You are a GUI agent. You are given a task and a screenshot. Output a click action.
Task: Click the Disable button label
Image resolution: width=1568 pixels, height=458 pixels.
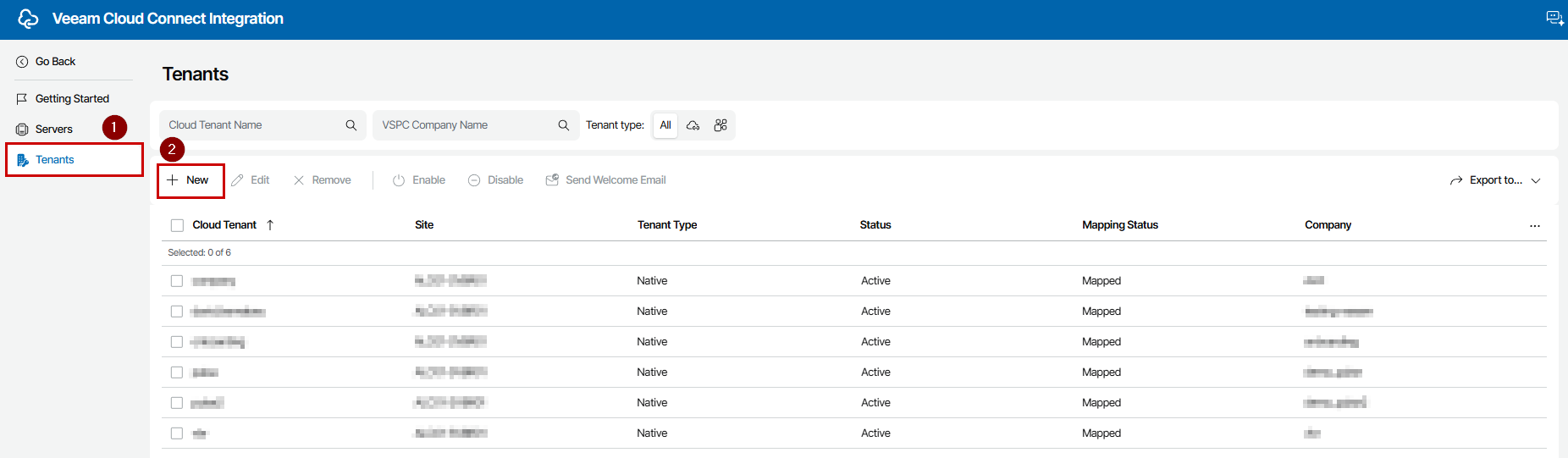[505, 180]
